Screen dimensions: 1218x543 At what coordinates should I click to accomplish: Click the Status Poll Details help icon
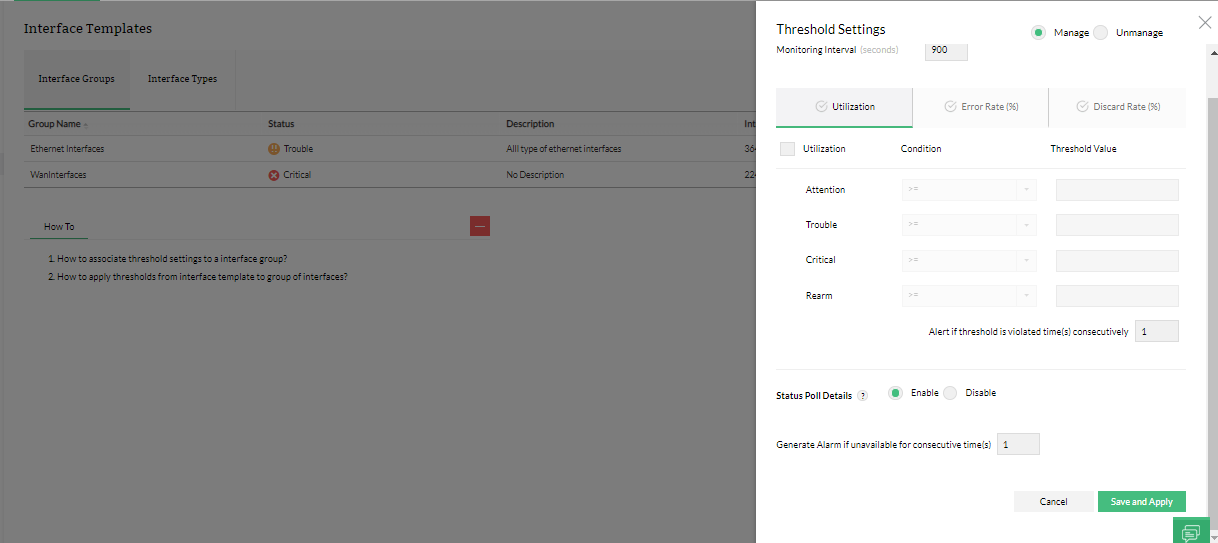(862, 396)
